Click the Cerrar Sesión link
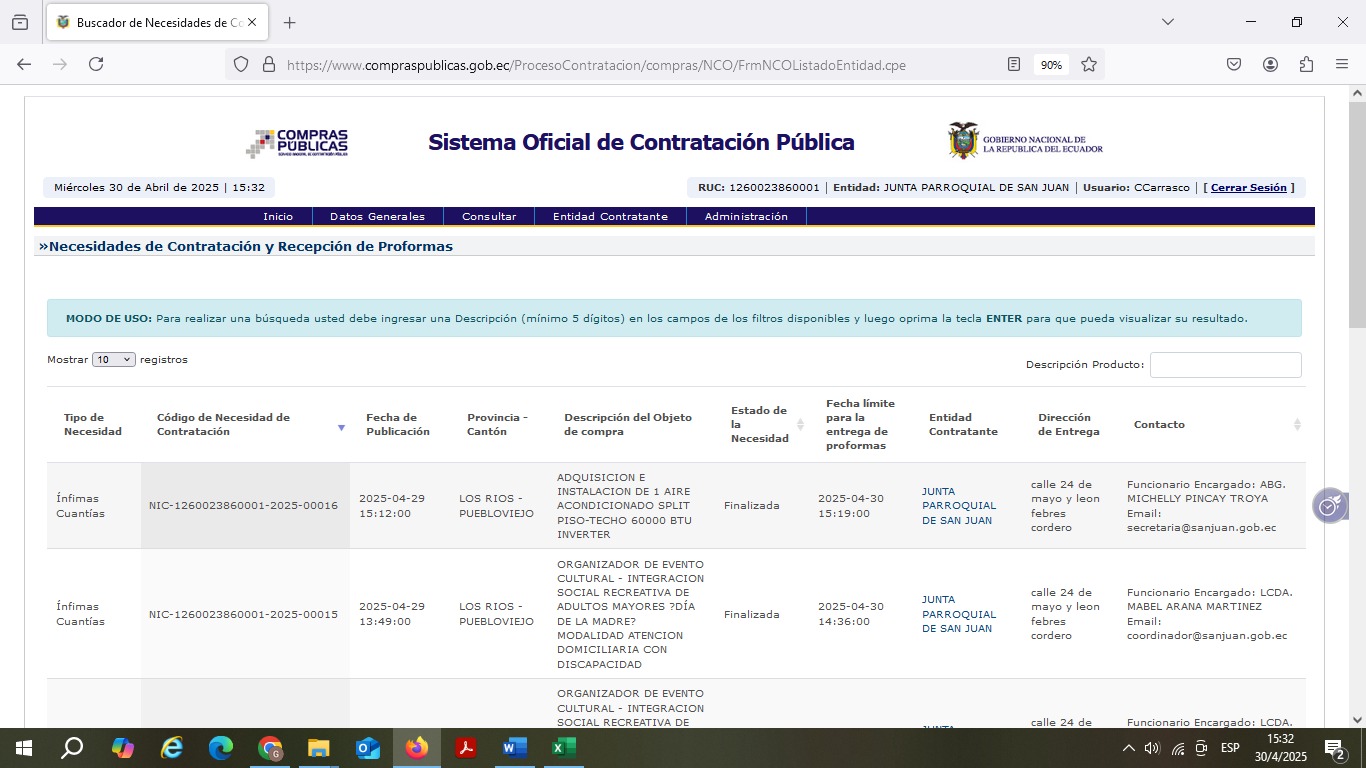The height and width of the screenshot is (768, 1366). click(x=1248, y=188)
